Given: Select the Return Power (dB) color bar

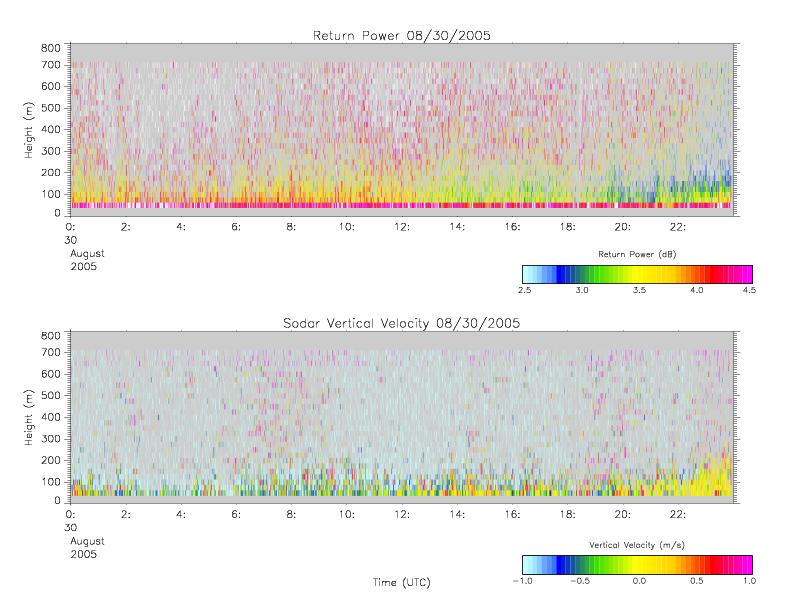Looking at the screenshot, I should (x=637, y=274).
